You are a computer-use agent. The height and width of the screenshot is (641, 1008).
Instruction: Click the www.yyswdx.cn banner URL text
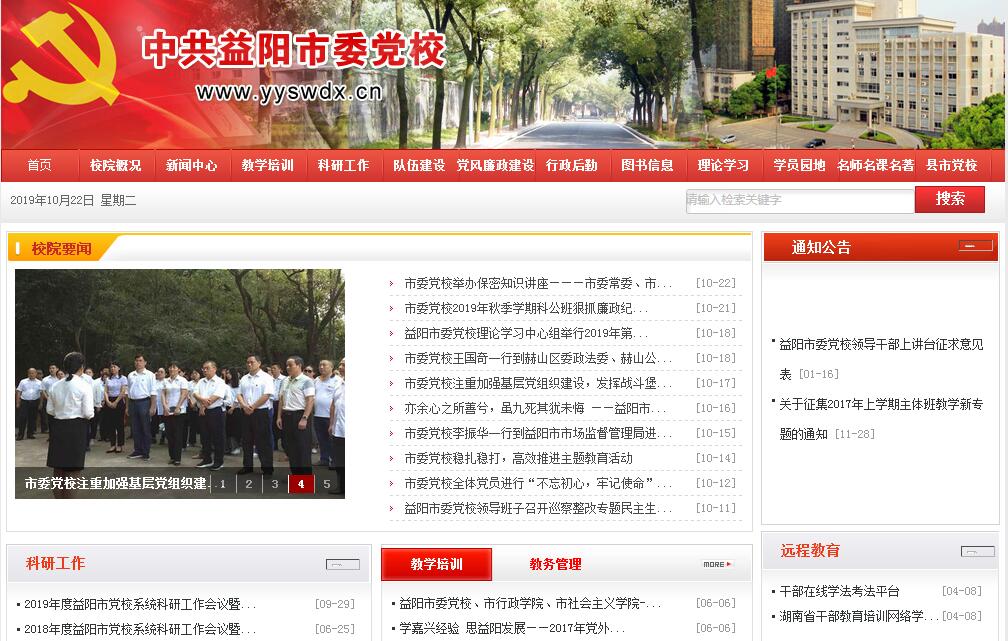(x=289, y=92)
